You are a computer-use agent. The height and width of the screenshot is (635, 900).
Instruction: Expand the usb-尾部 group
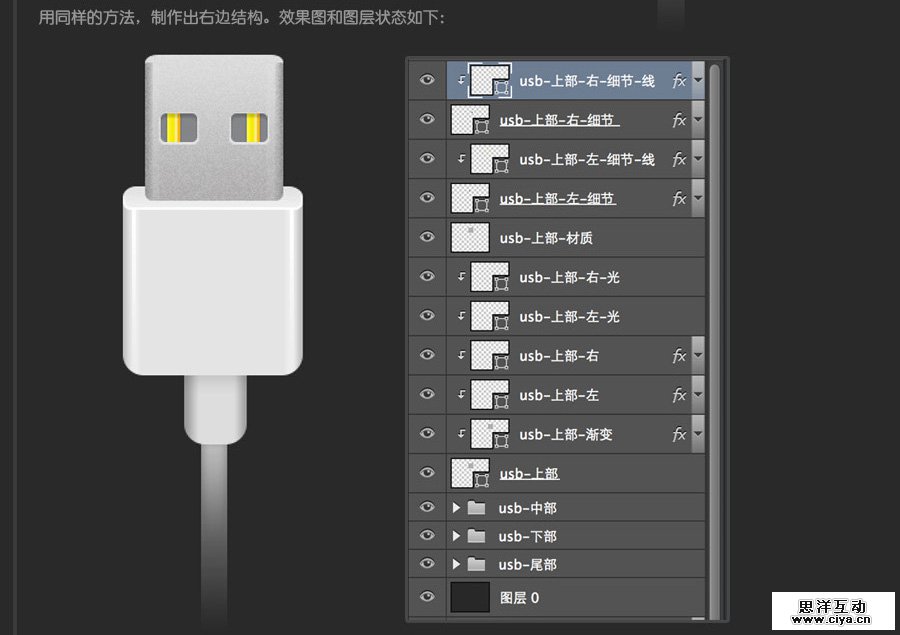tap(456, 564)
